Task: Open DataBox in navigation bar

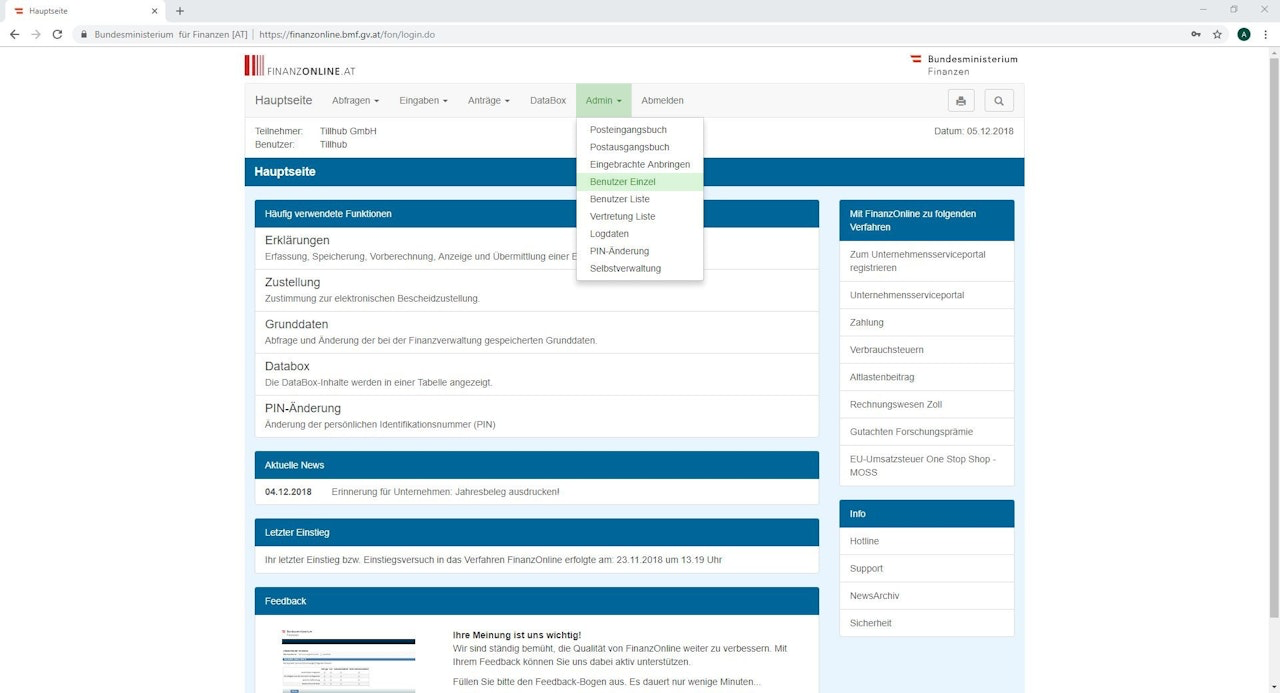Action: [548, 101]
